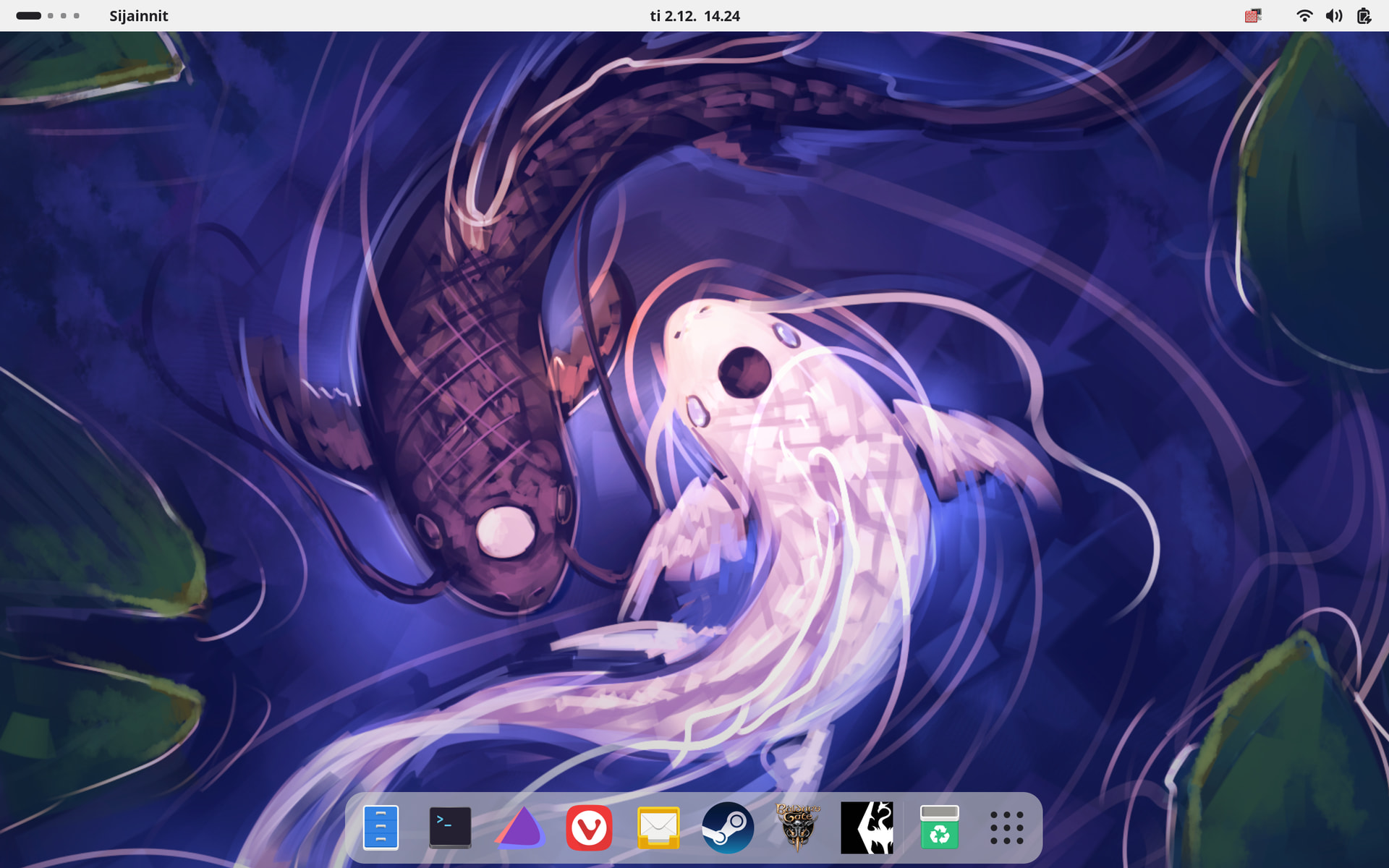1389x868 pixels.
Task: Open the calendar from the clock
Action: 694,16
